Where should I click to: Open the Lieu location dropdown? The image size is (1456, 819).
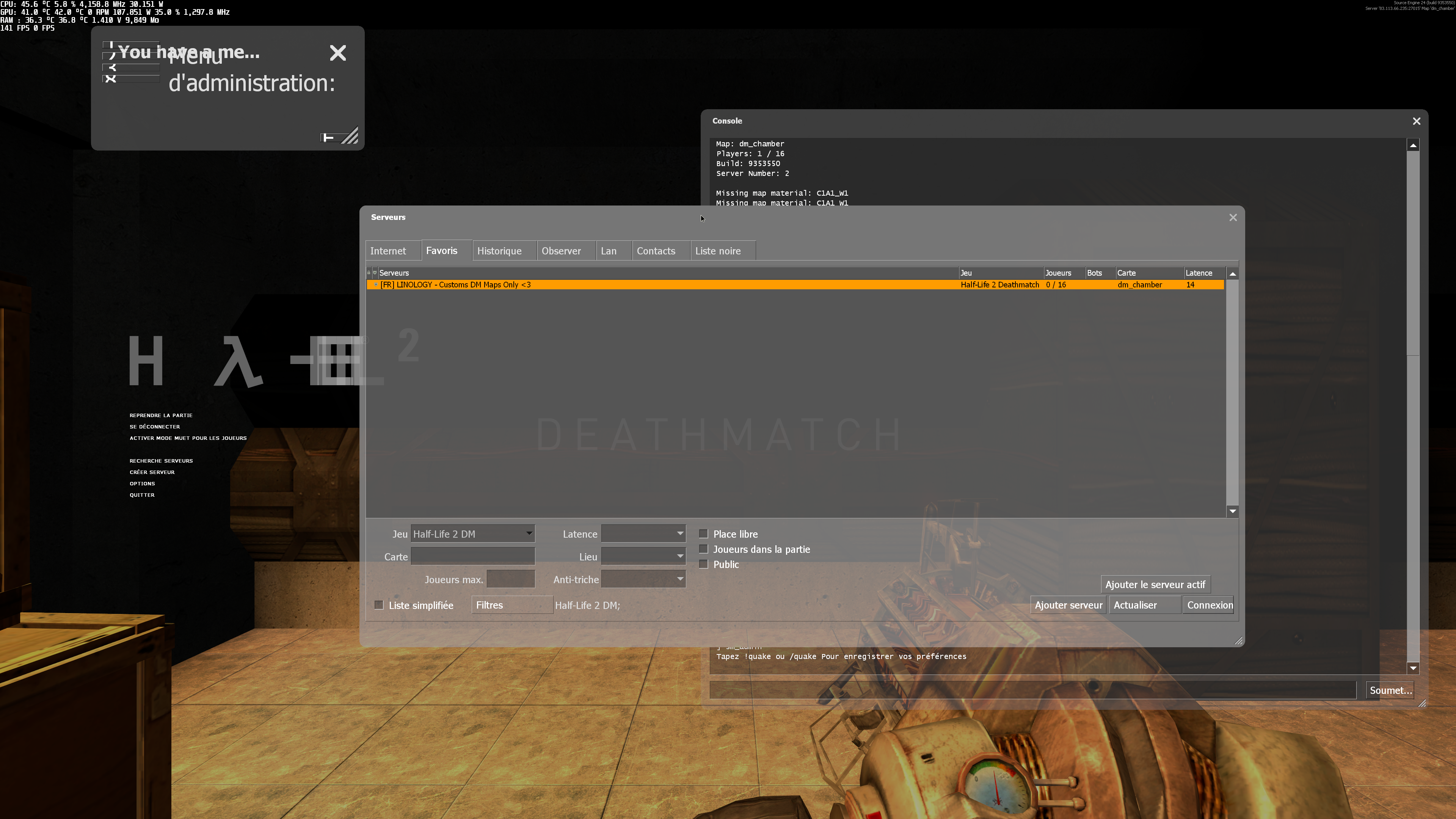point(643,557)
